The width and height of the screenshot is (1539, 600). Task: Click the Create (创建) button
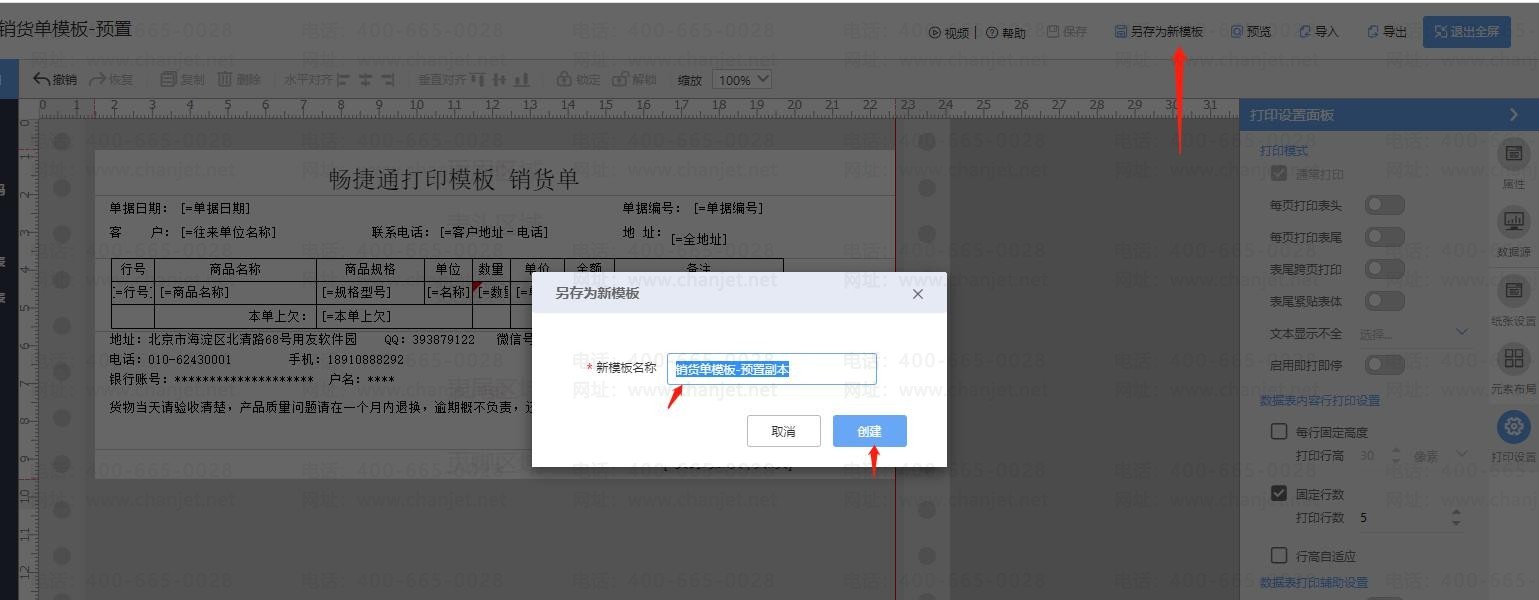[x=870, y=431]
